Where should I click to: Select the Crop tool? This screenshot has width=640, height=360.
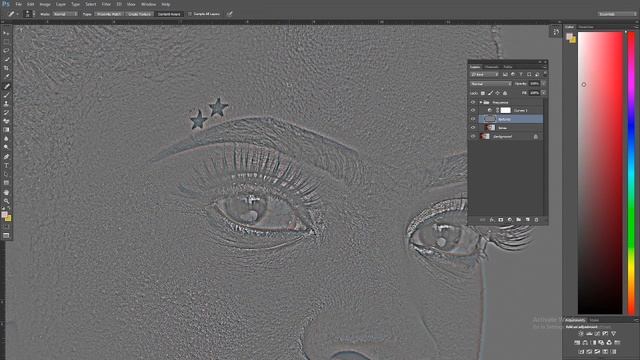(x=6, y=68)
